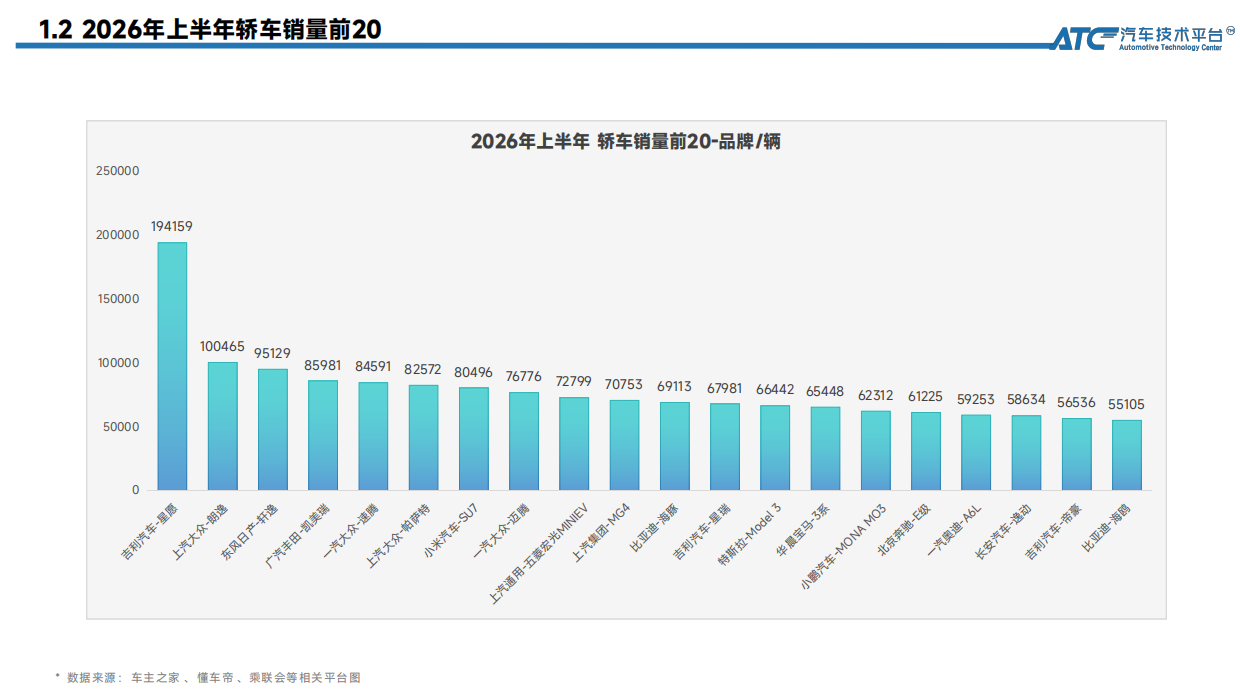Click the bar with value 95129

click(x=272, y=429)
